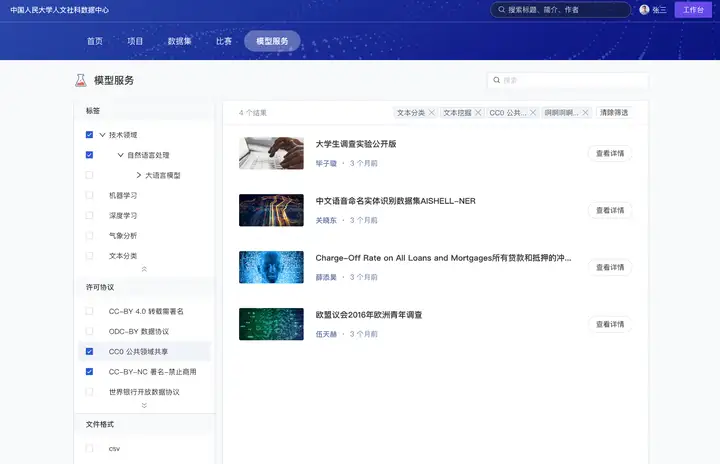Remove the fourth truncated filter tag

tap(585, 113)
